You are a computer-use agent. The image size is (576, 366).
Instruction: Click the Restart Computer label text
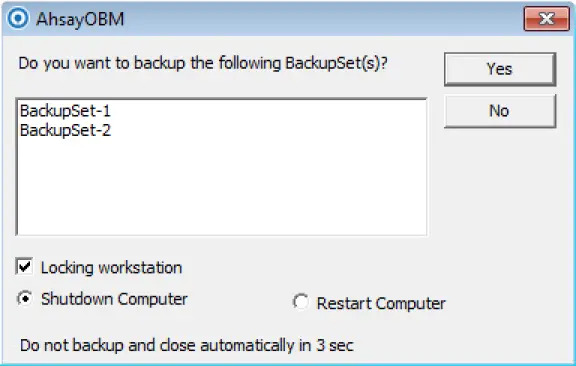tap(381, 304)
